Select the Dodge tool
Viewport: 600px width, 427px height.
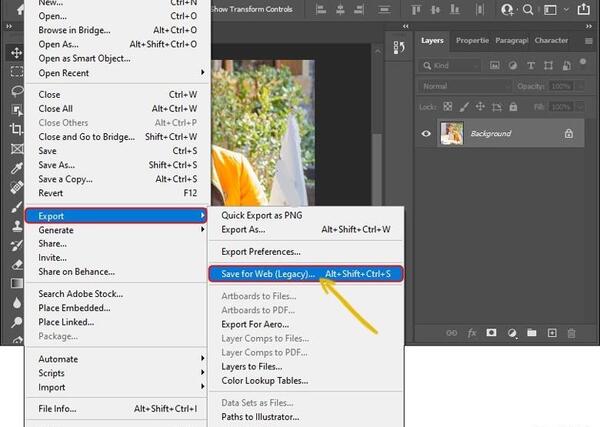click(16, 322)
